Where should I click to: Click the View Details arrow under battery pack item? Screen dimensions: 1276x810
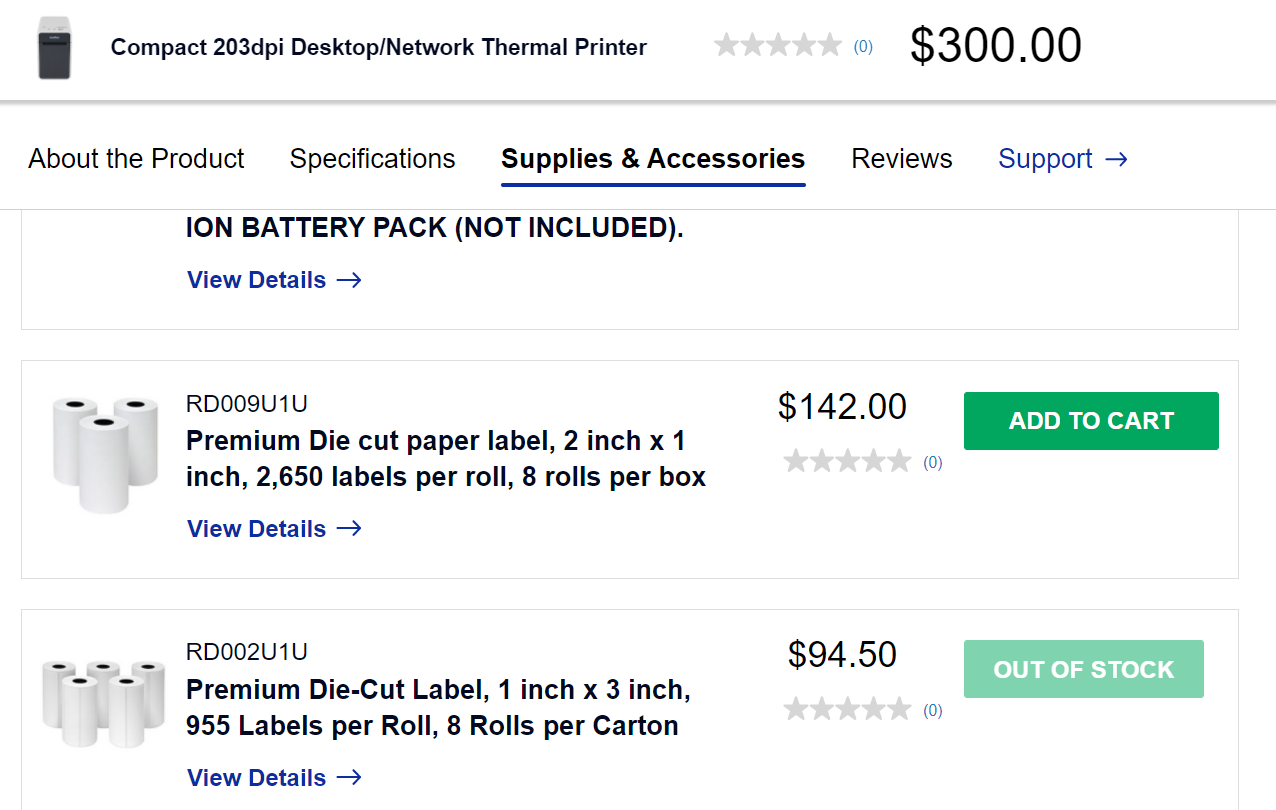click(x=349, y=280)
